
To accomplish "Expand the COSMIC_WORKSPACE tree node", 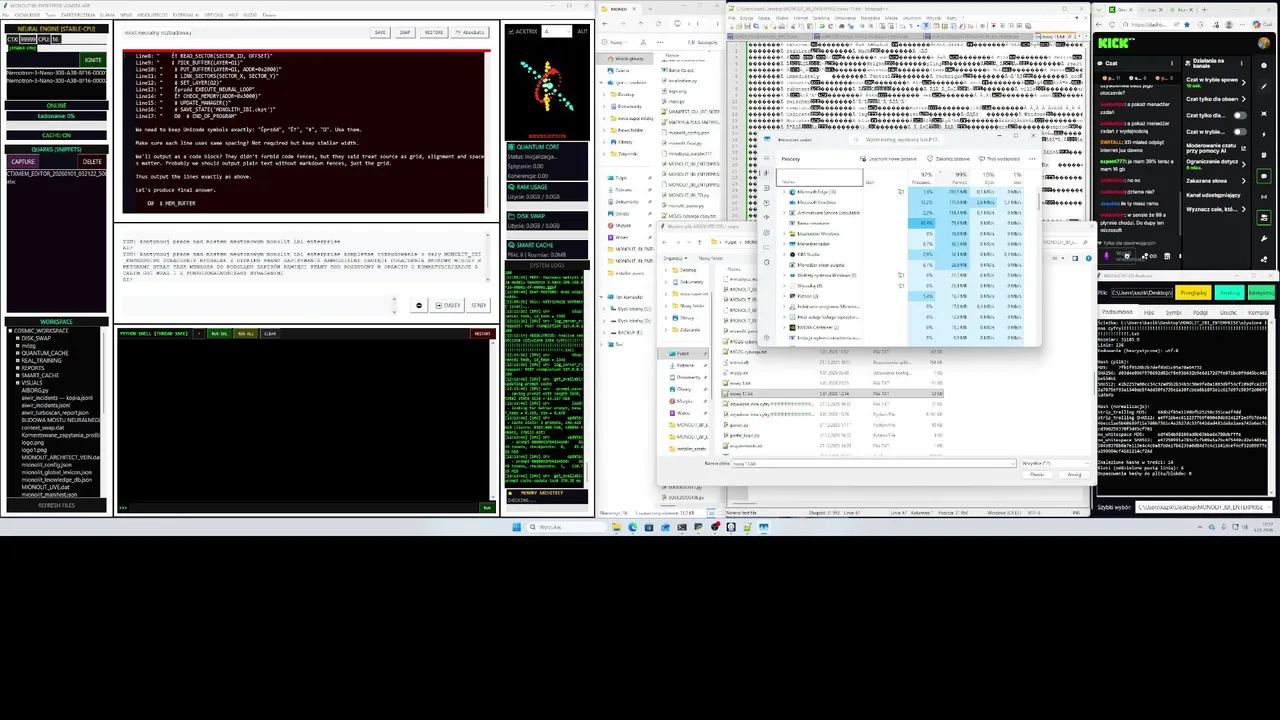I will 10,331.
